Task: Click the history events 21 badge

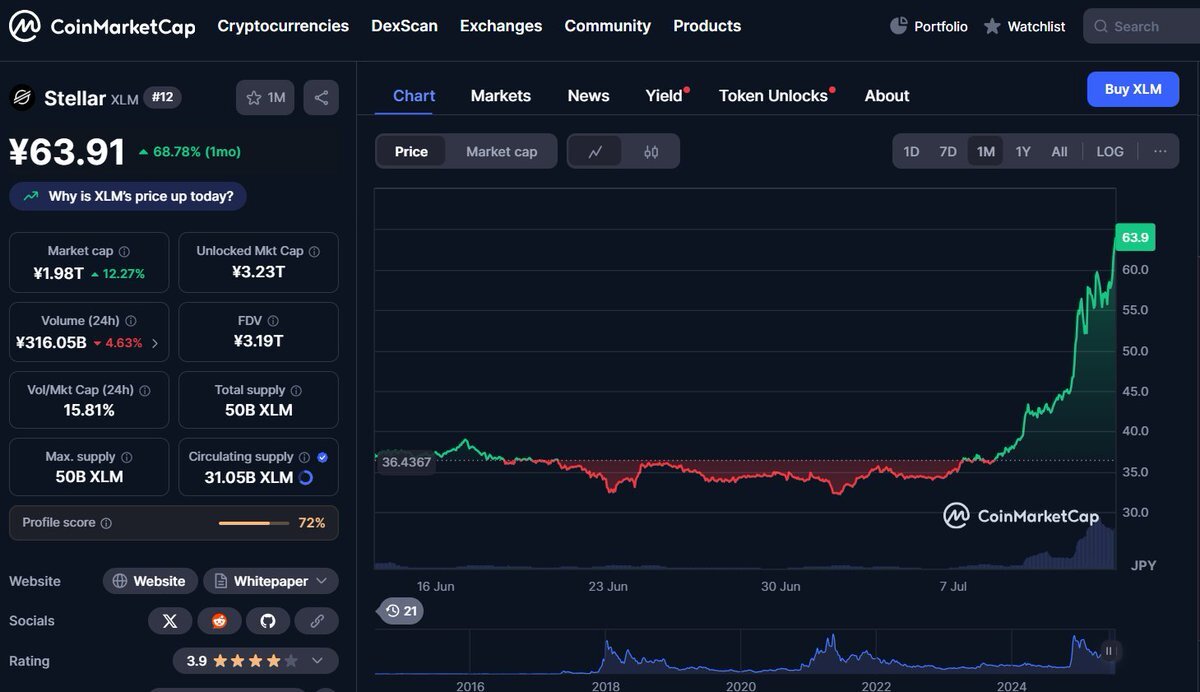Action: (400, 610)
